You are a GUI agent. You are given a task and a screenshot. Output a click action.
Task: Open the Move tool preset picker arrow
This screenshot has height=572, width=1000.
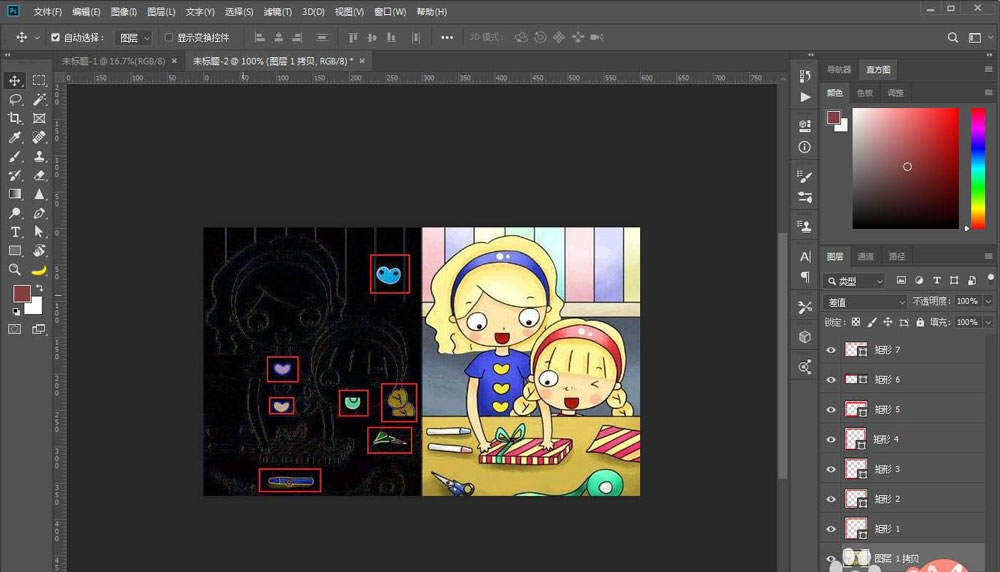(37, 38)
